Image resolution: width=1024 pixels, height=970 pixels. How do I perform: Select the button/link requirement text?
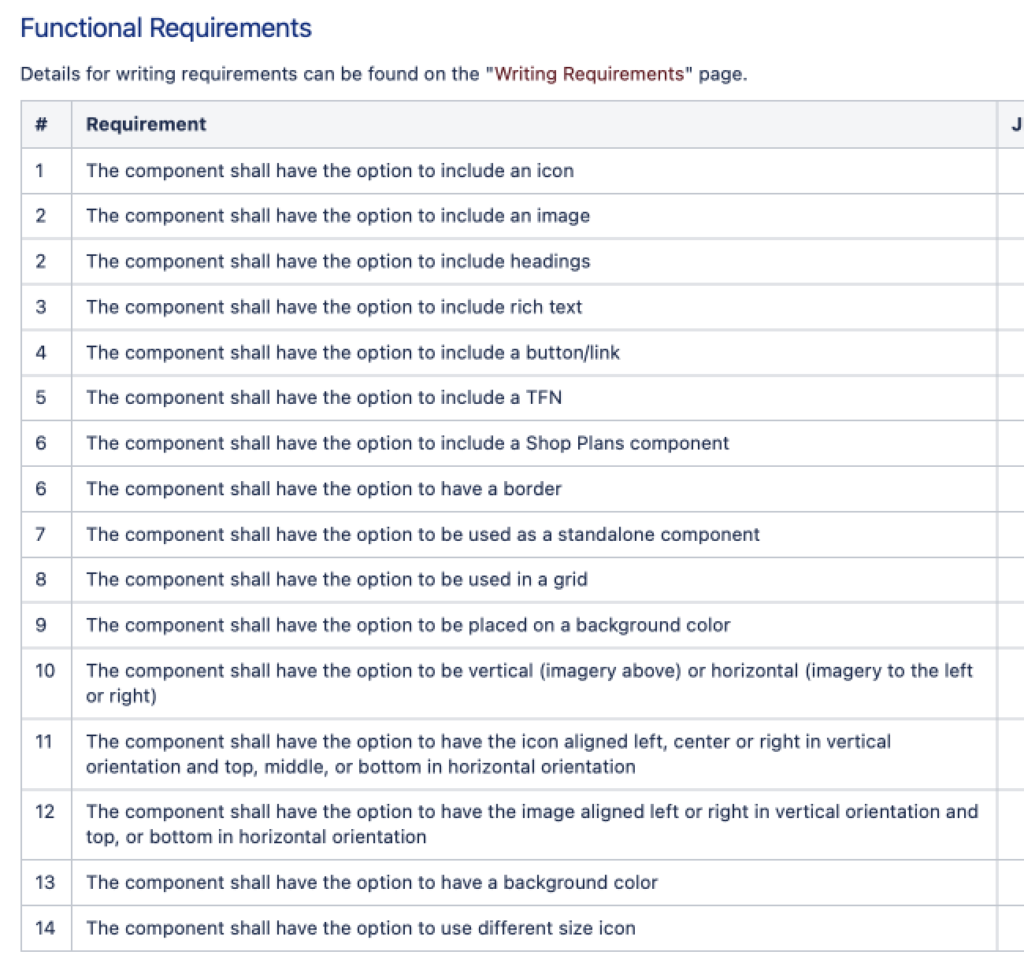pyautogui.click(x=353, y=353)
